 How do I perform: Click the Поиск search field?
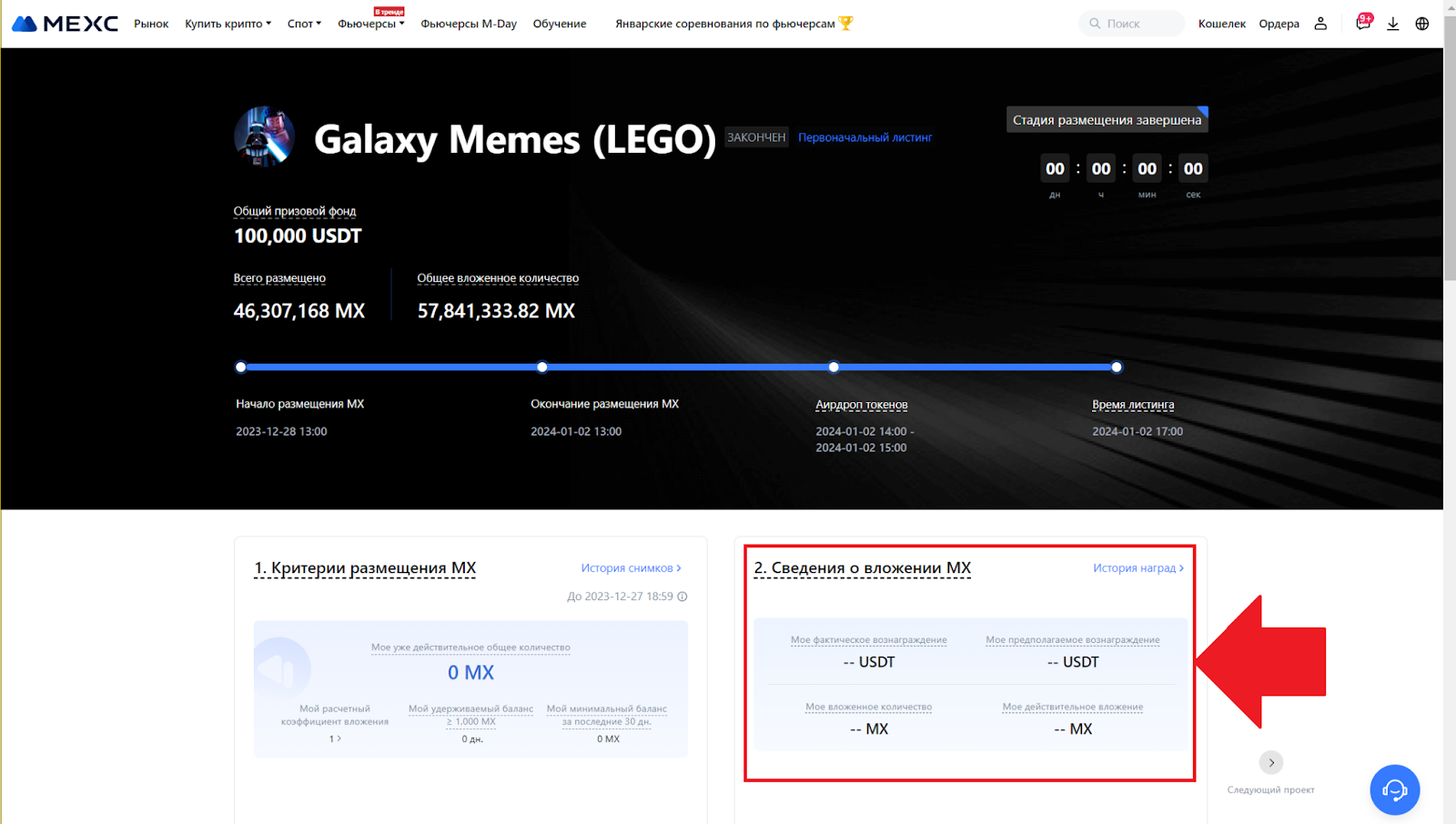point(1132,24)
